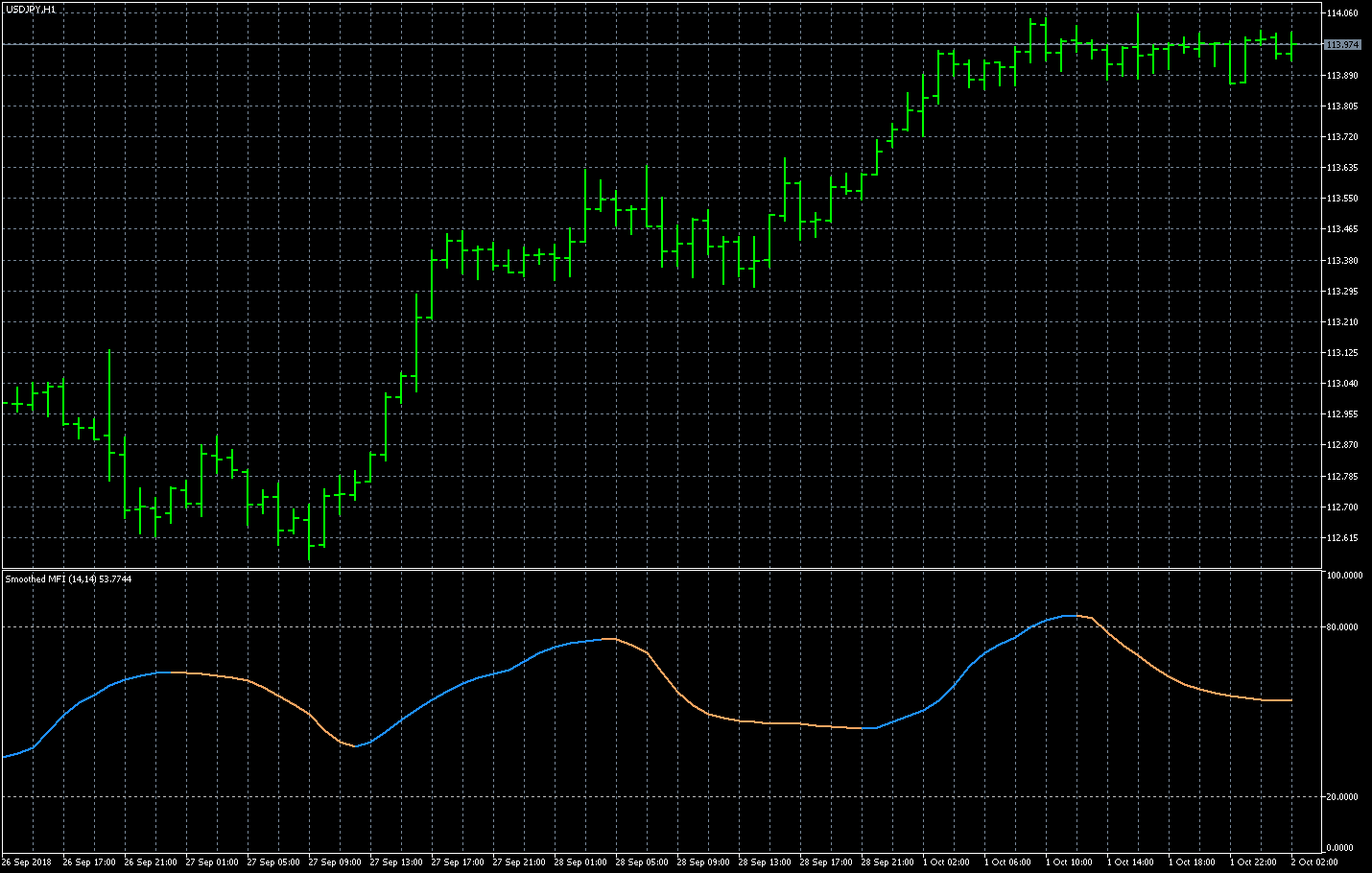The height and width of the screenshot is (873, 1372).
Task: Select the 27 Sep 05:00 time label
Action: point(273,862)
